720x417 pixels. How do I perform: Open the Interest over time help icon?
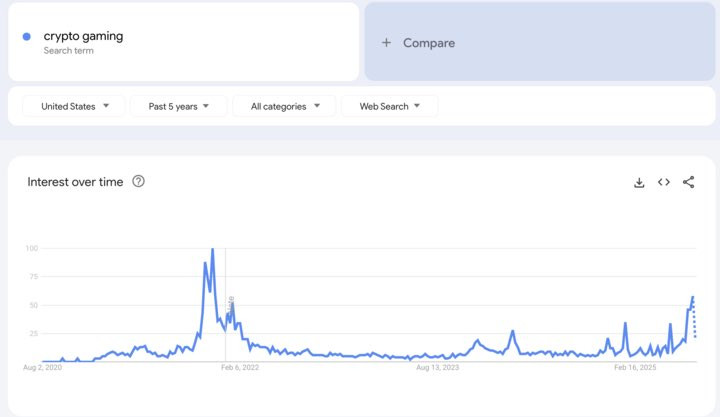click(139, 181)
